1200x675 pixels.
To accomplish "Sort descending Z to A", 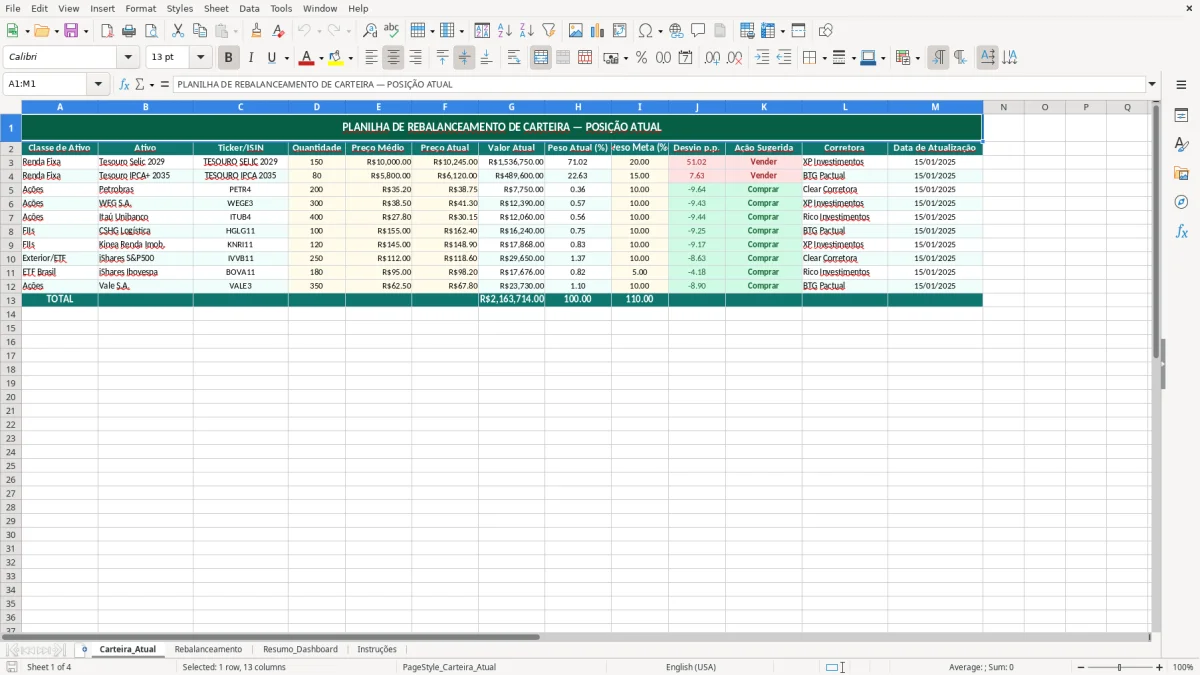I will click(527, 31).
